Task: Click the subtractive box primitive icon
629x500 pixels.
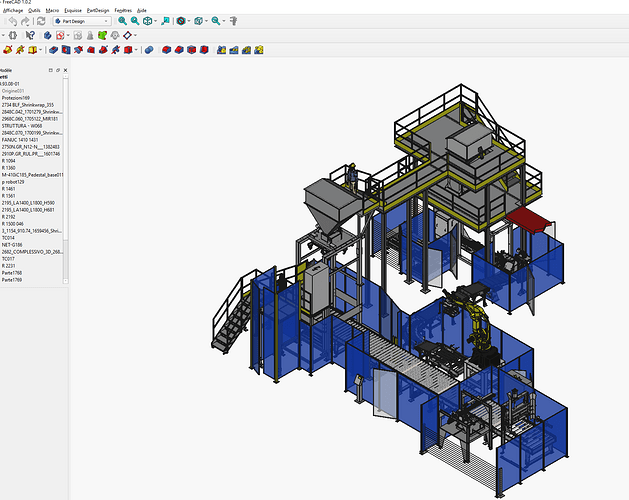Action: [x=128, y=50]
